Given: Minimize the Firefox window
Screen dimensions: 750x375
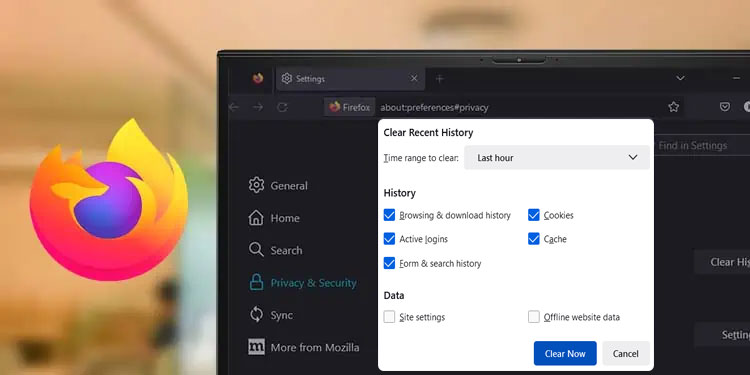Looking at the screenshot, I should point(736,78).
